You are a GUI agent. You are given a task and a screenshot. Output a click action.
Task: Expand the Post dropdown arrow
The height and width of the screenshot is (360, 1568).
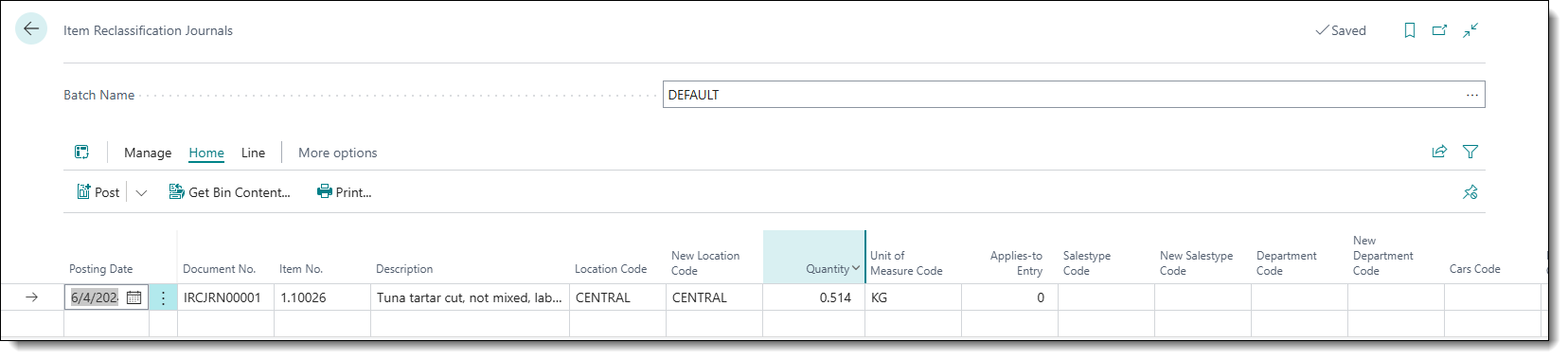click(141, 192)
